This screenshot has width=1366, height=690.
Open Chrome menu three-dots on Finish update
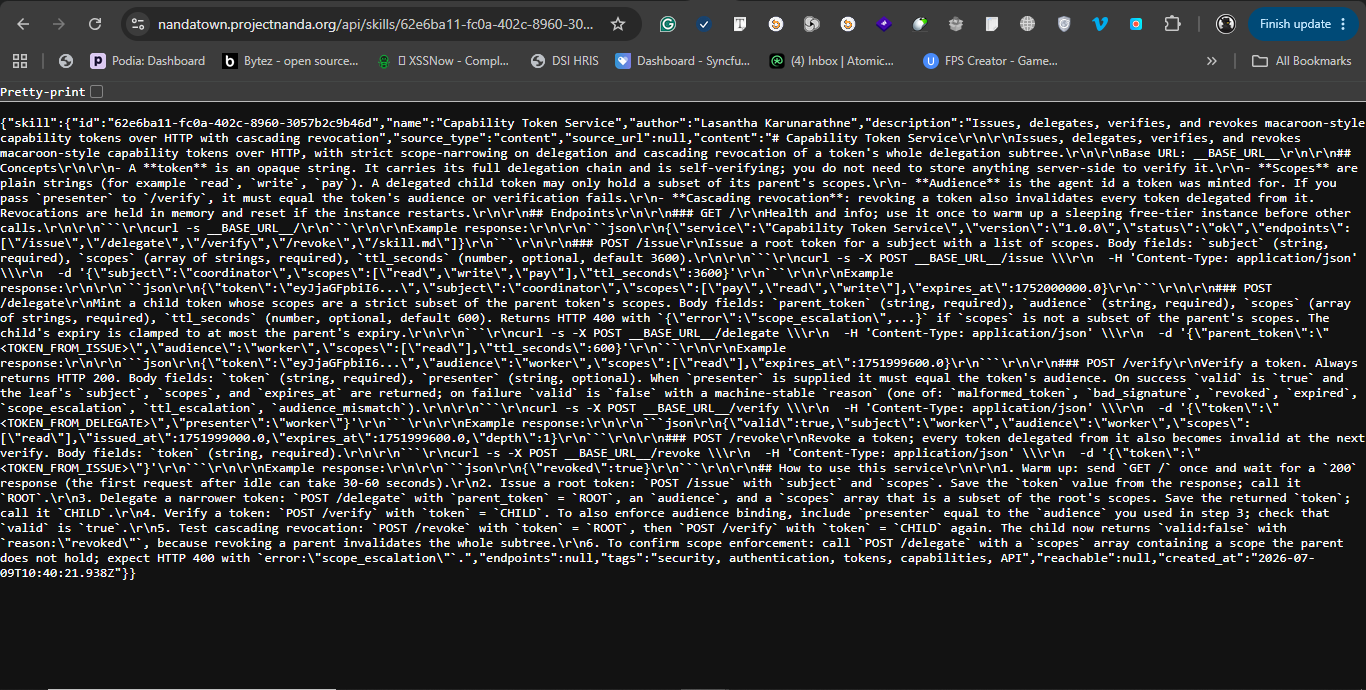point(1345,24)
